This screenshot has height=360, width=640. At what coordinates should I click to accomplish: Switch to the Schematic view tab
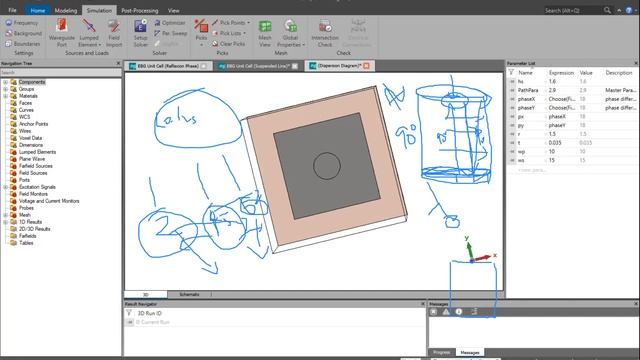coord(189,294)
